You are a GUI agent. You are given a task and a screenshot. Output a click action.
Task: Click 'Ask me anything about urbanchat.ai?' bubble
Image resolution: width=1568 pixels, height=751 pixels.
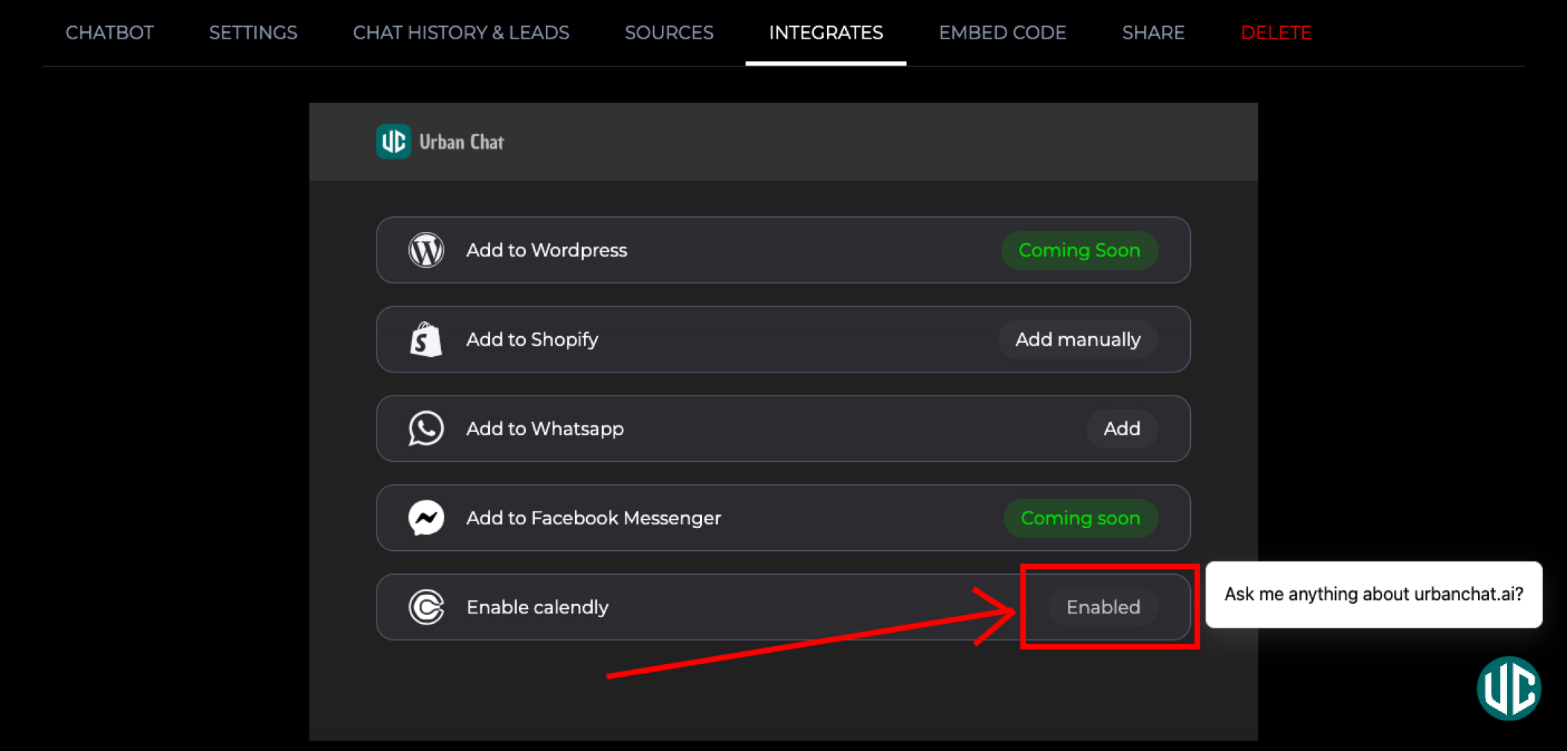click(1373, 594)
